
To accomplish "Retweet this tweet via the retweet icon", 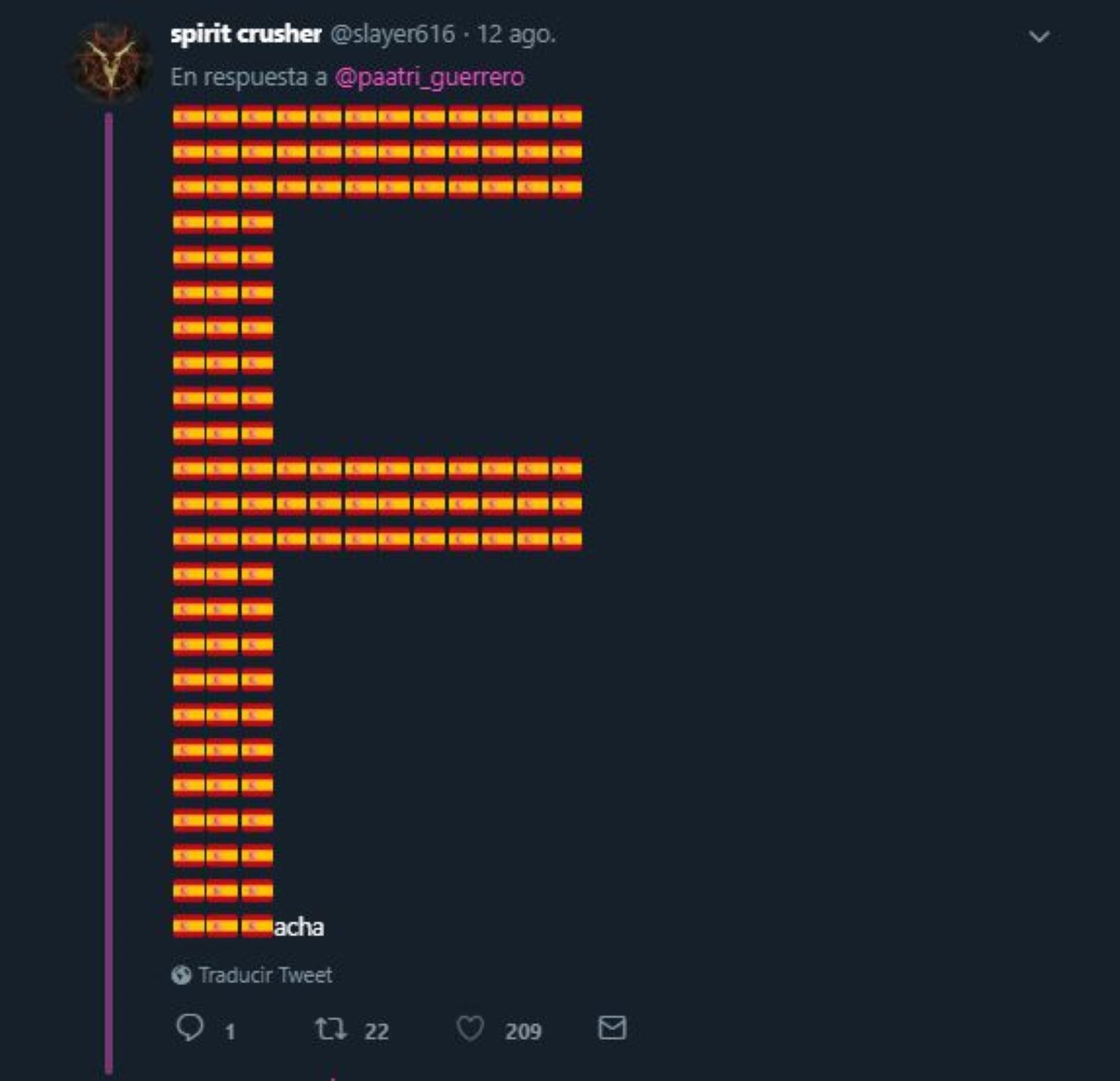I will coord(331,1028).
